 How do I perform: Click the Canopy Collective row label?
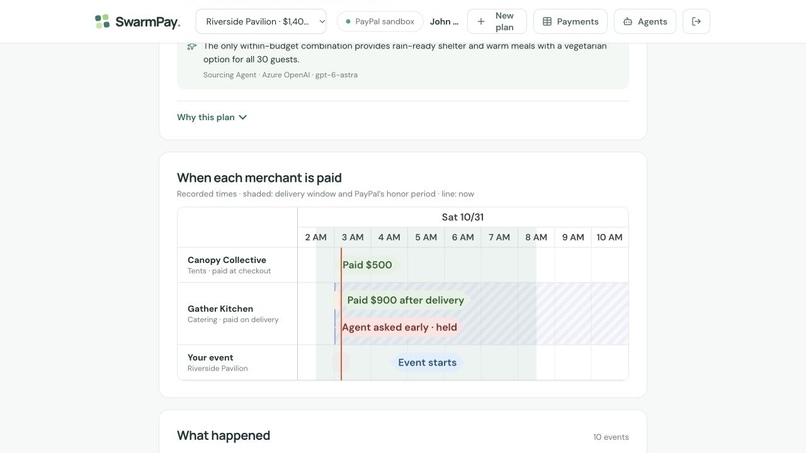pyautogui.click(x=227, y=260)
